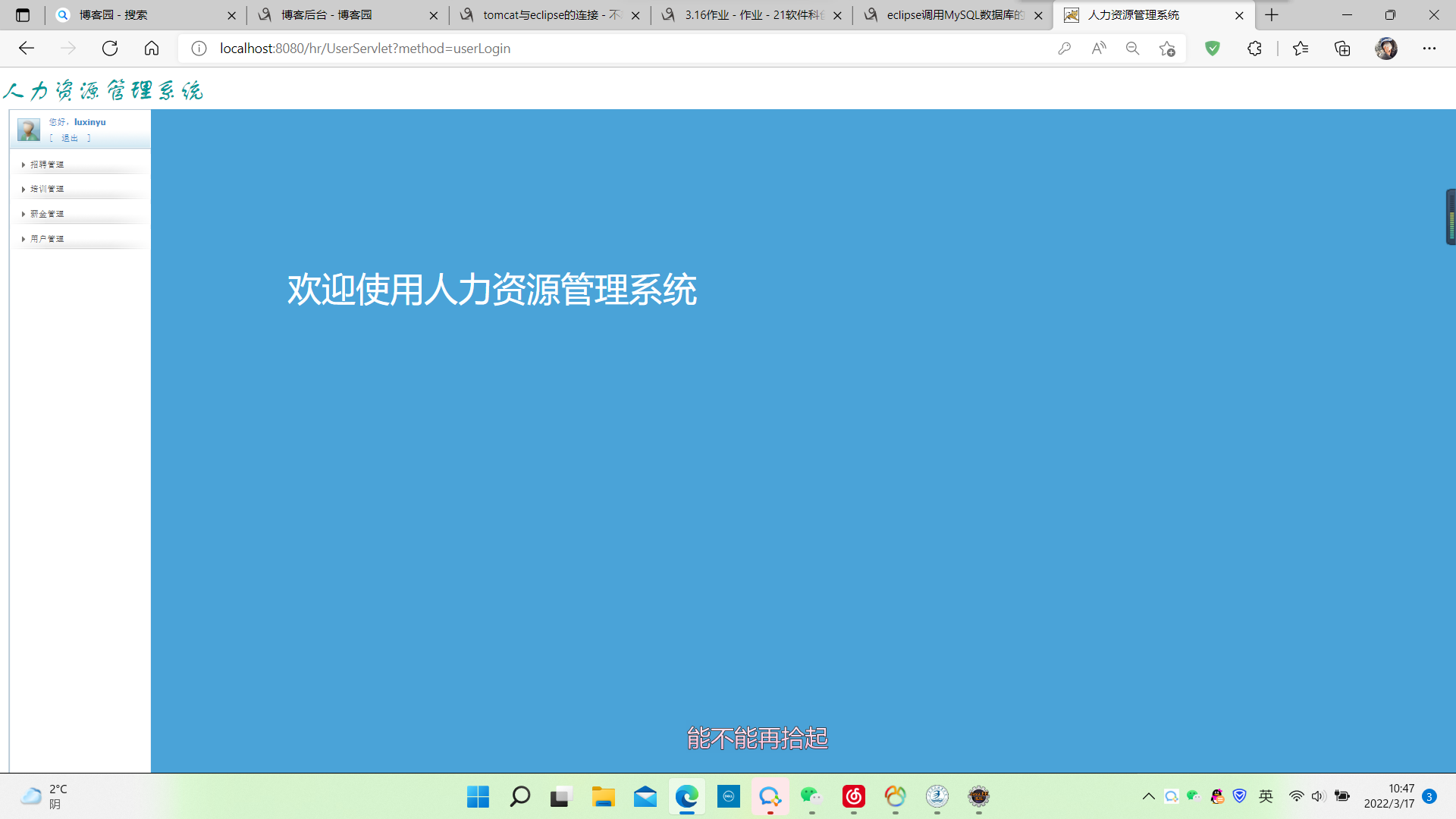The width and height of the screenshot is (1456, 819).
Task: Click the address bar URL field
Action: 607,49
